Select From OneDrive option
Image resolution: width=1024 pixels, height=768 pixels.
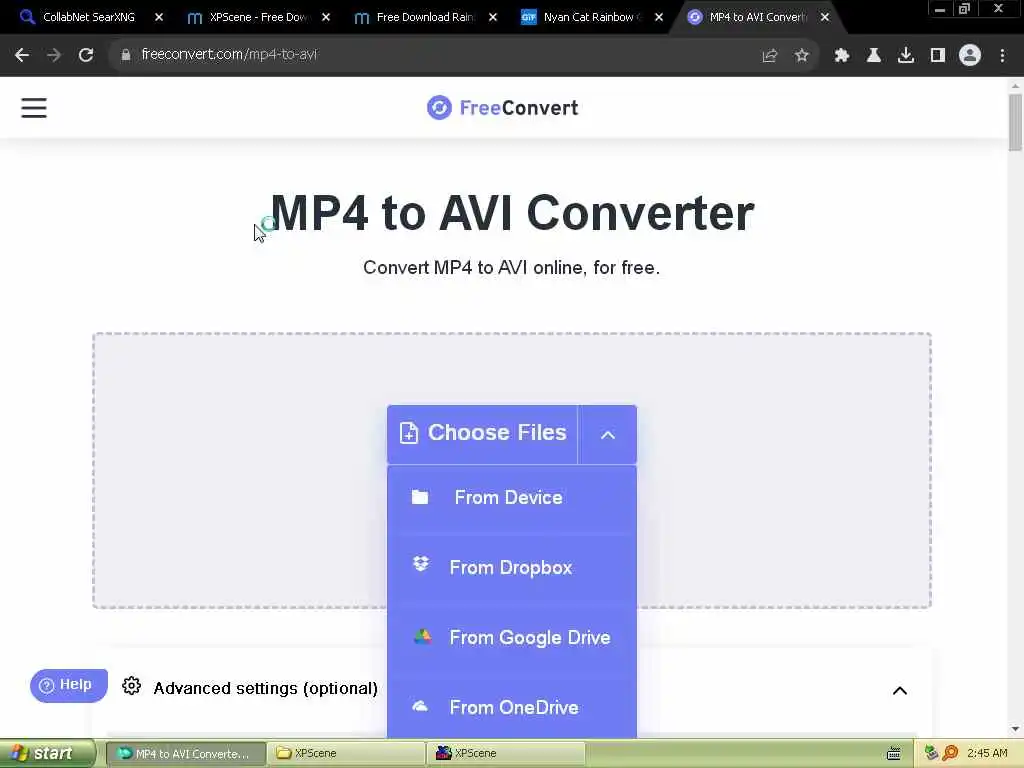point(512,707)
